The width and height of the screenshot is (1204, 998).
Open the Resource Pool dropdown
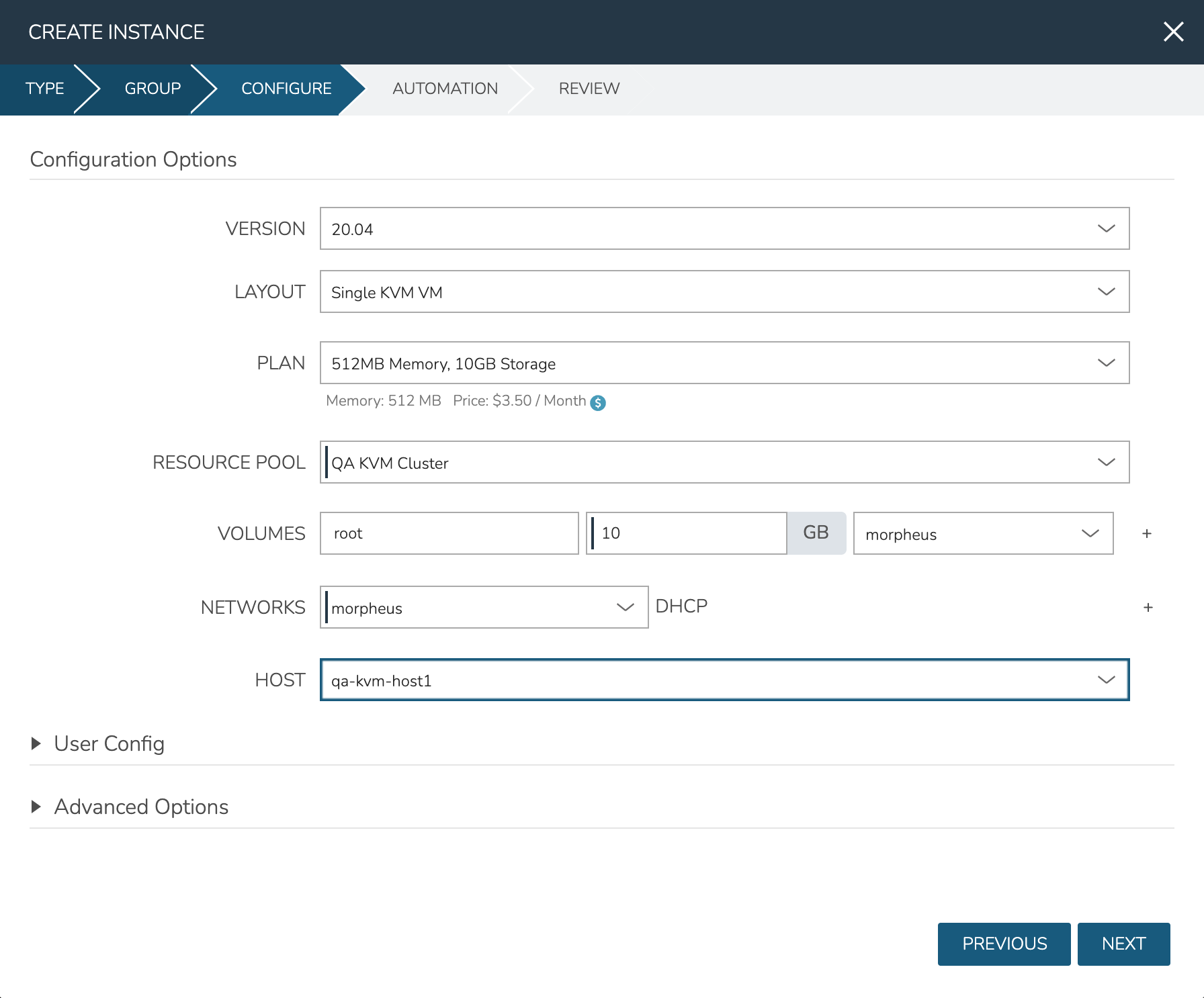[x=724, y=462]
